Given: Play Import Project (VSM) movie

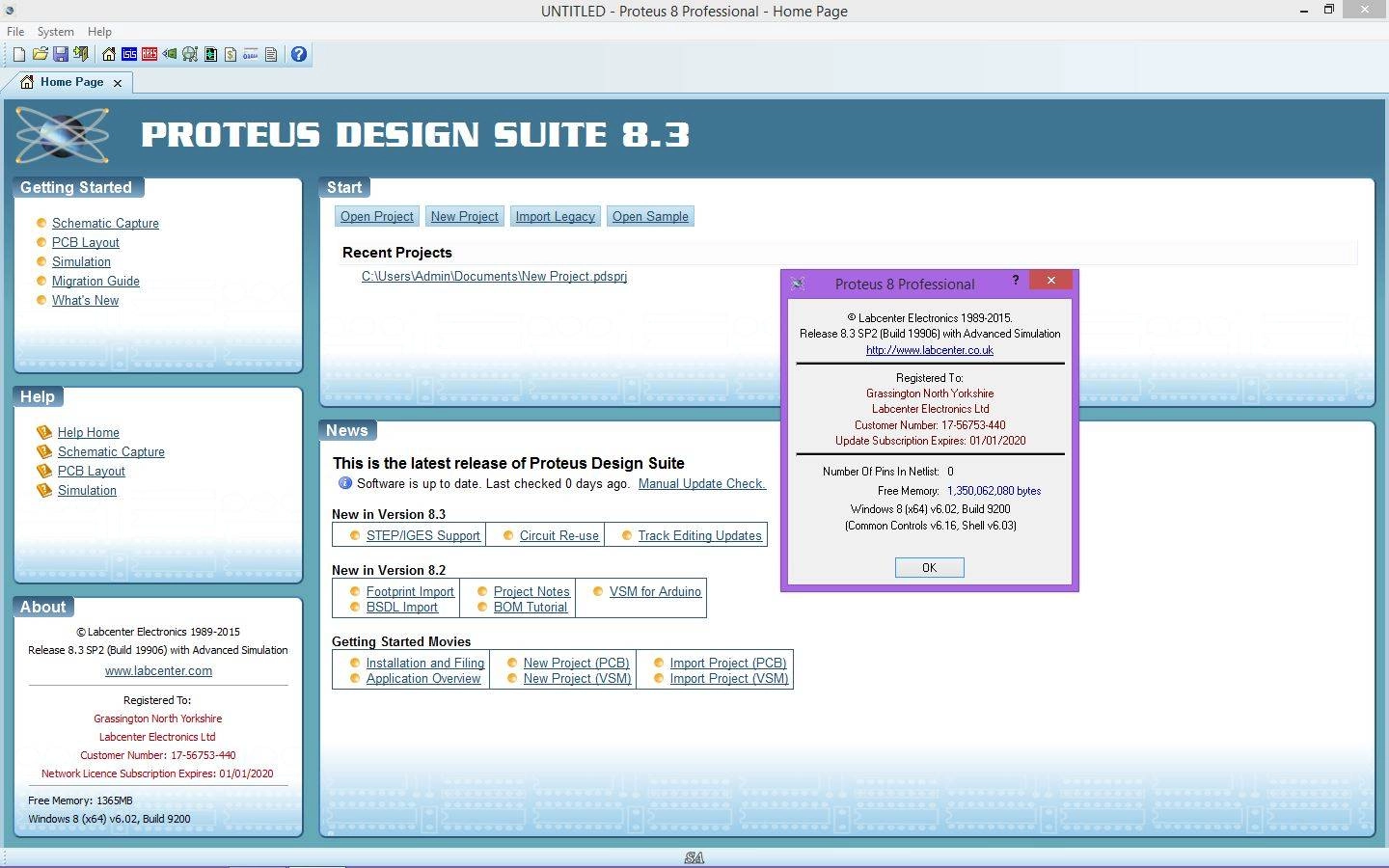Looking at the screenshot, I should point(729,678).
